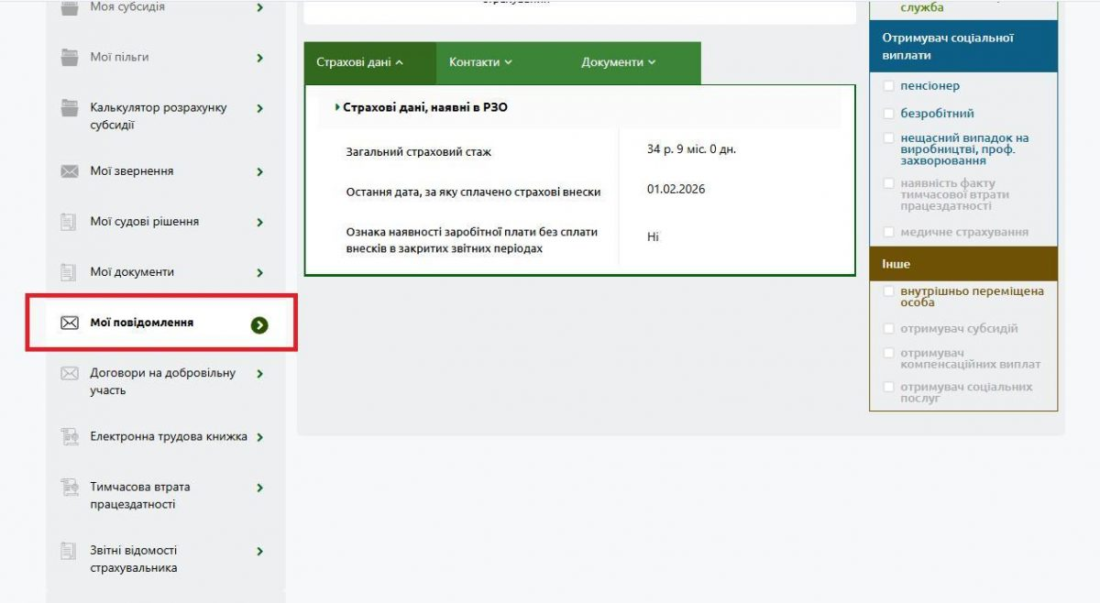This screenshot has width=1100, height=603.
Task: Expand the Контакти dropdown tab
Action: coord(480,62)
